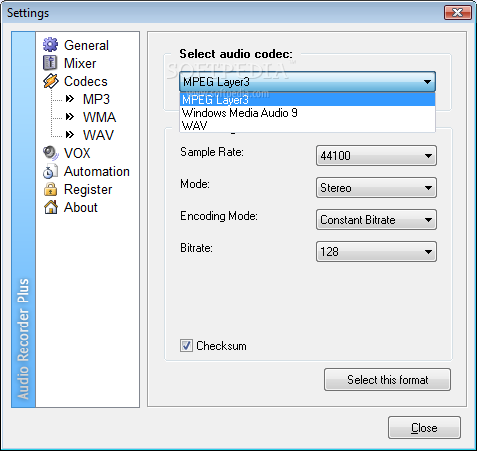Click the Codecs icon in sidebar
This screenshot has height=451, width=477.
click(x=51, y=81)
